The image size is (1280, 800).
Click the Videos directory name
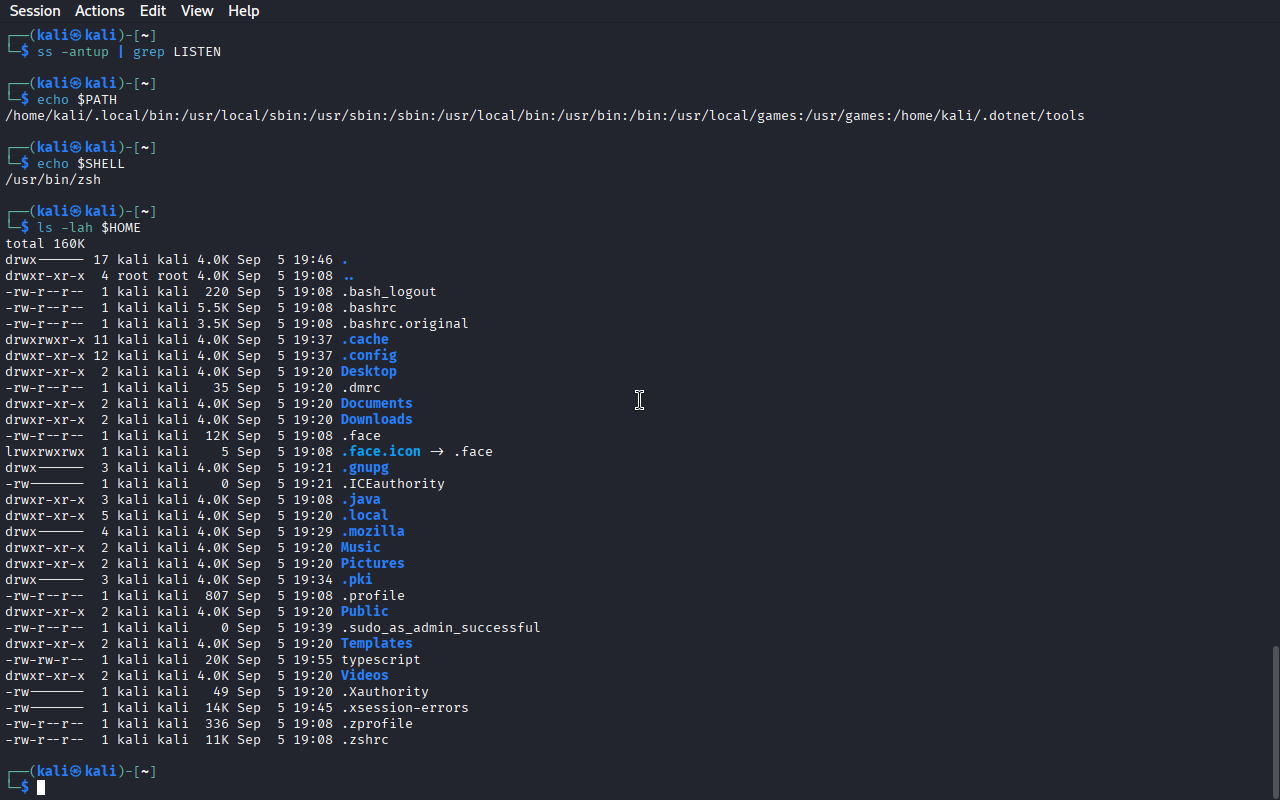[x=365, y=675]
